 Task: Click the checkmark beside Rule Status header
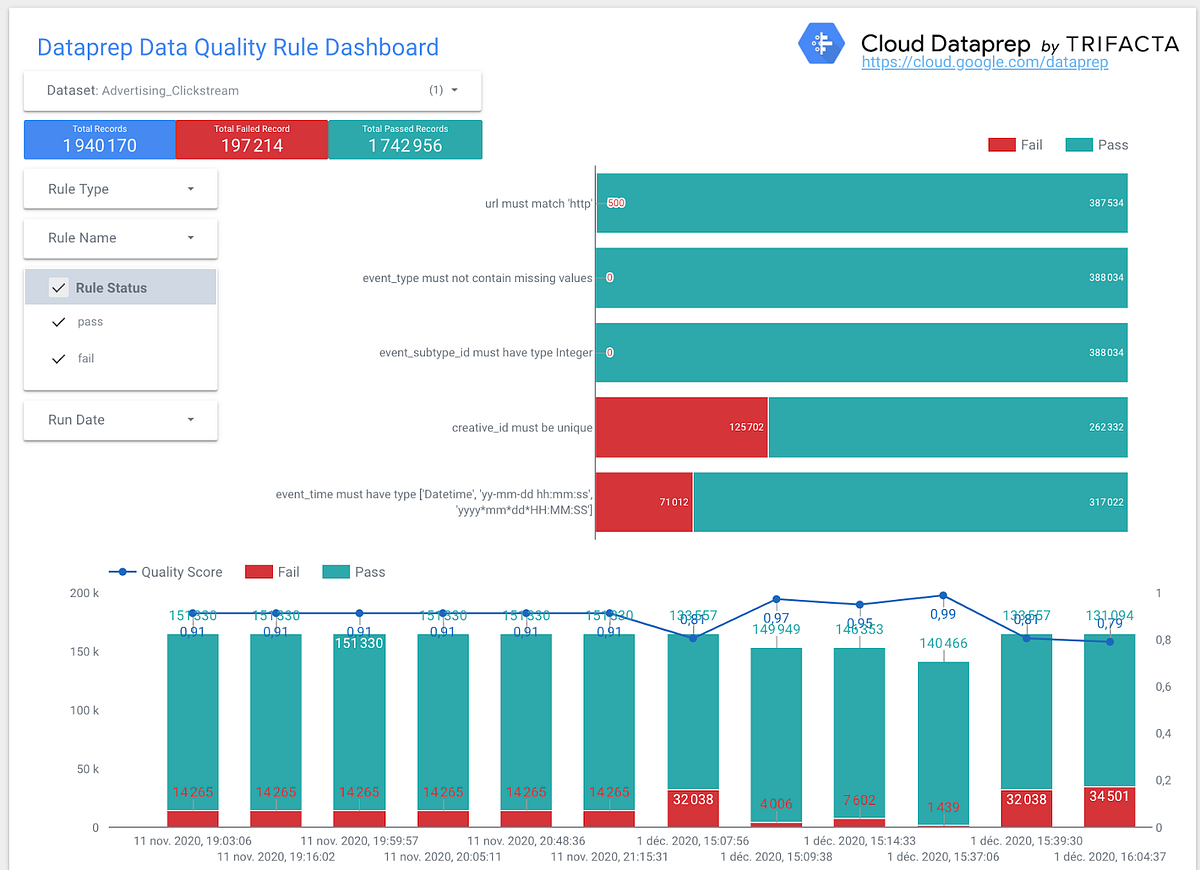[59, 286]
